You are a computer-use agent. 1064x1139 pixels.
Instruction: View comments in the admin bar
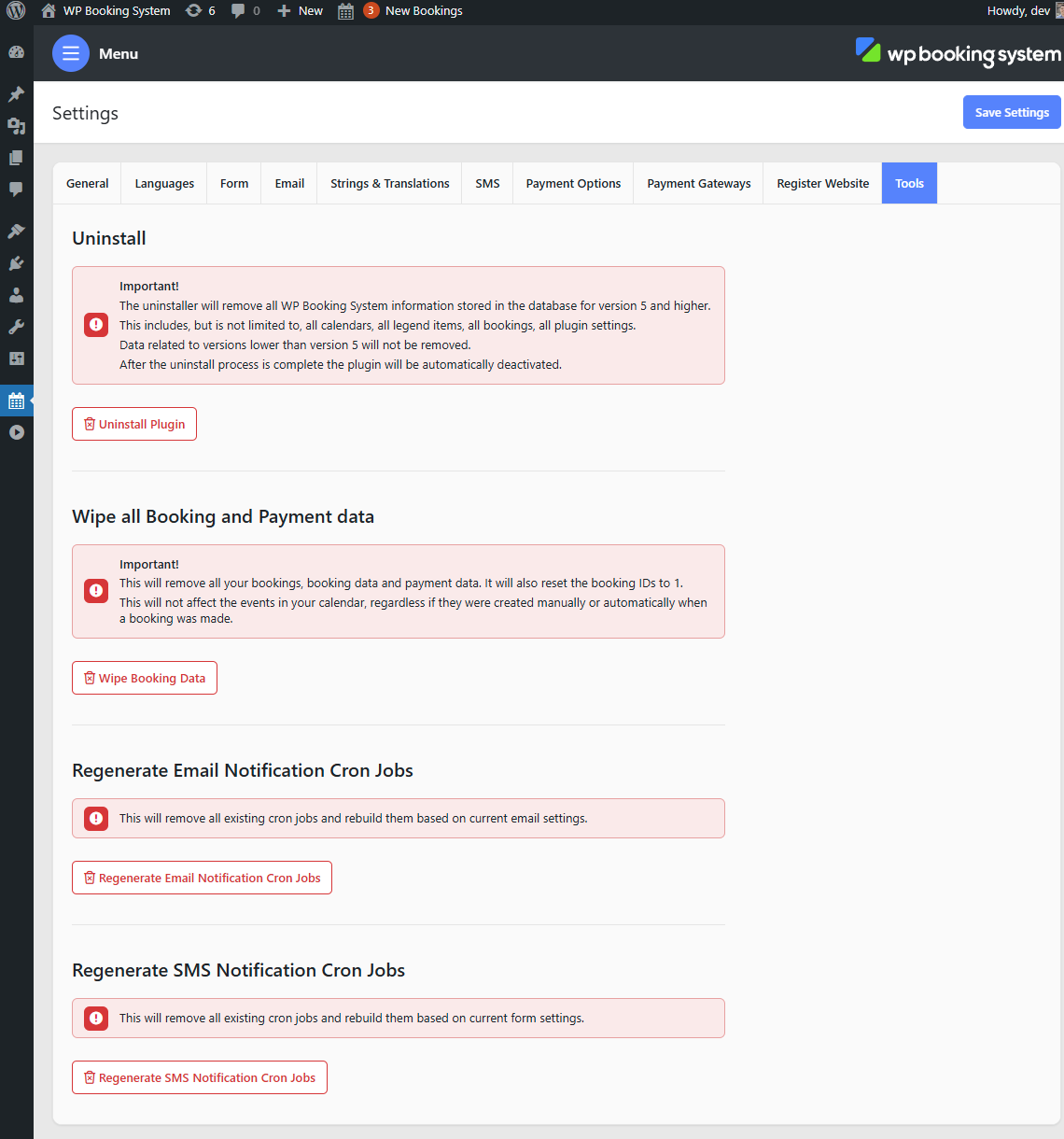[245, 11]
